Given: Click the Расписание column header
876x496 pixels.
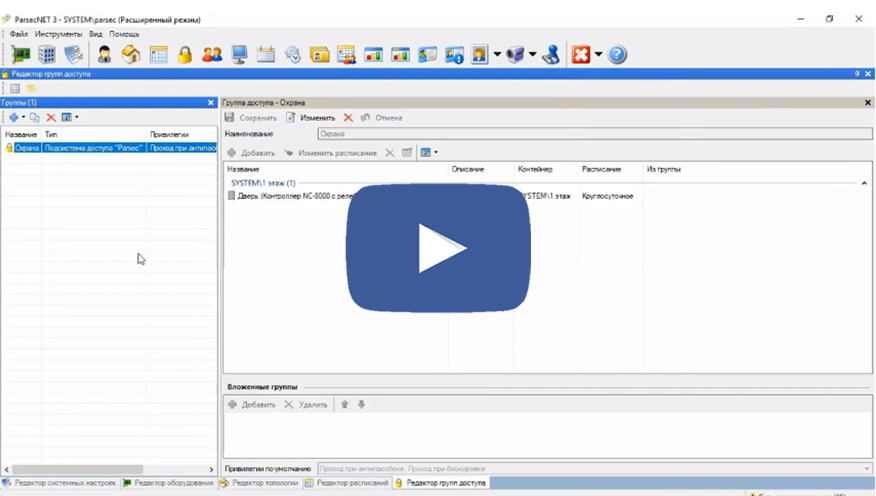Looking at the screenshot, I should click(602, 169).
